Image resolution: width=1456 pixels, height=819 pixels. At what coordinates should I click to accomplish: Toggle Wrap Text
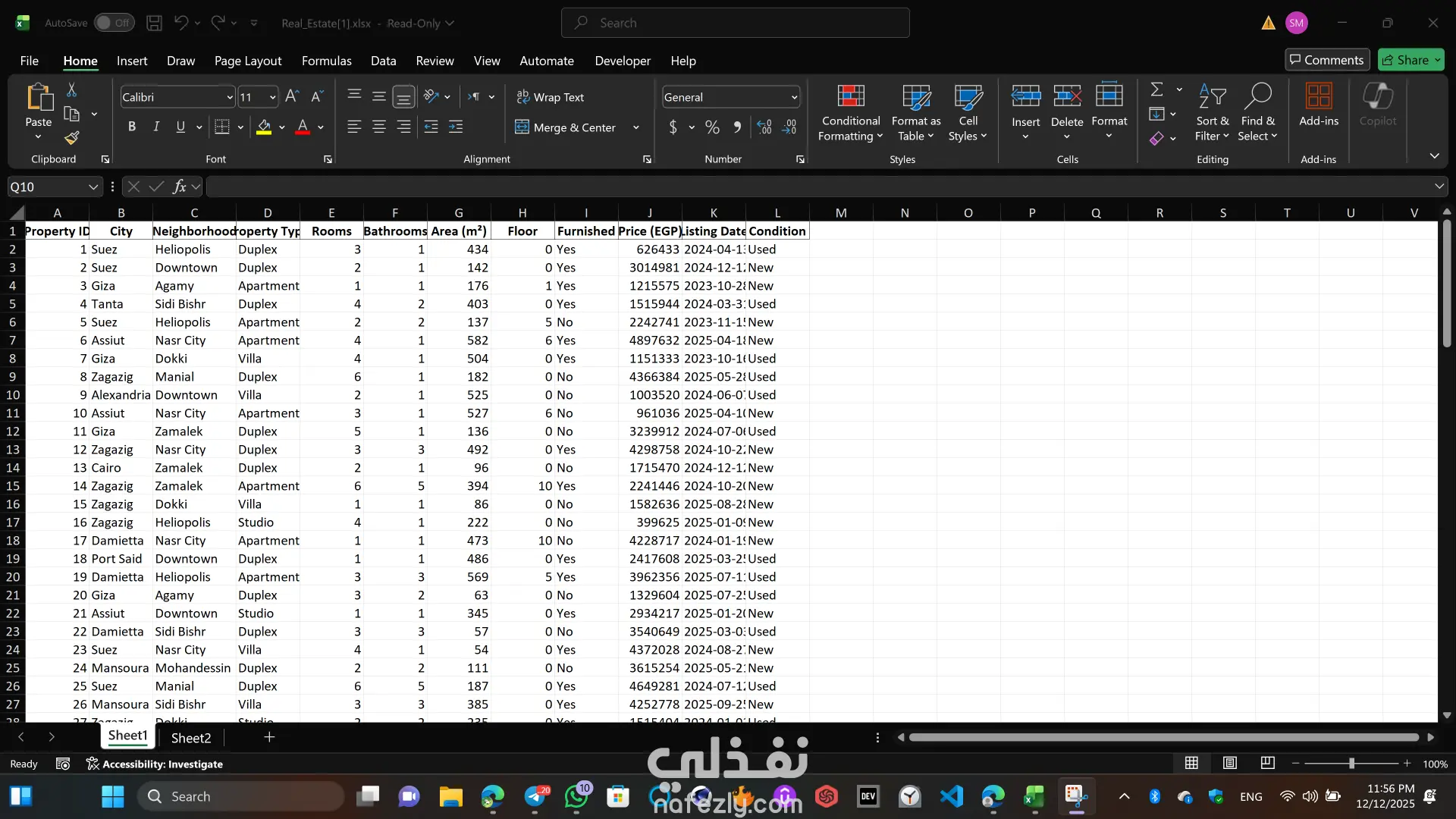(x=551, y=97)
